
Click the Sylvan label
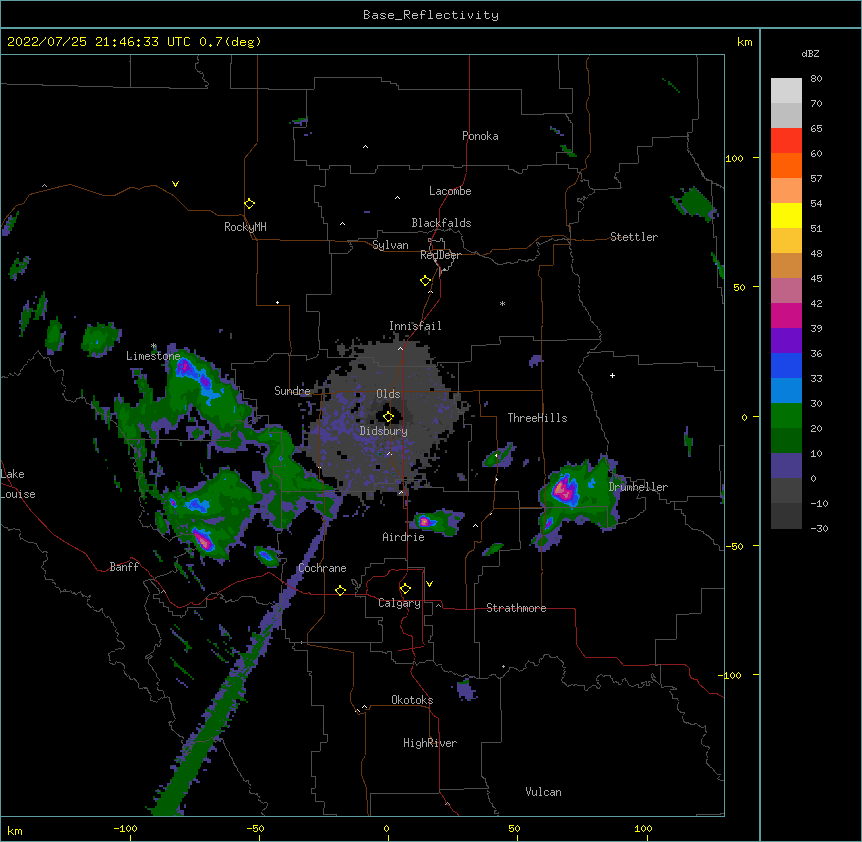coord(390,245)
